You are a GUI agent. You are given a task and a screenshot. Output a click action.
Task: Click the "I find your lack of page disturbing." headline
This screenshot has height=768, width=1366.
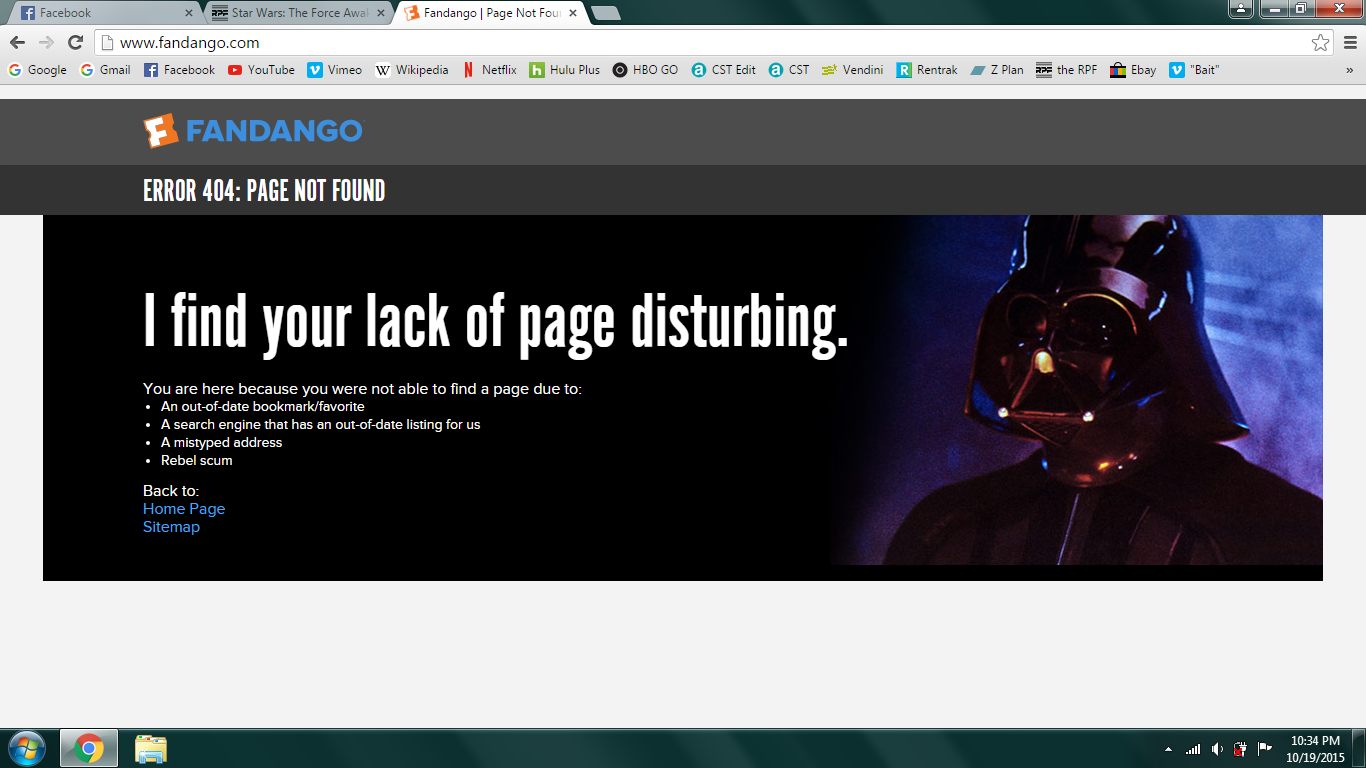(x=496, y=322)
